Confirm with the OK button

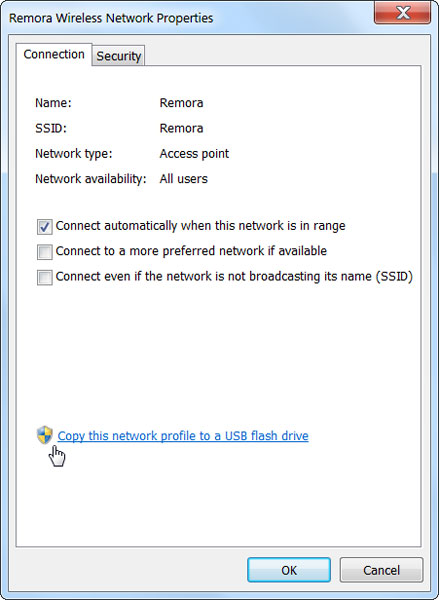pos(289,570)
